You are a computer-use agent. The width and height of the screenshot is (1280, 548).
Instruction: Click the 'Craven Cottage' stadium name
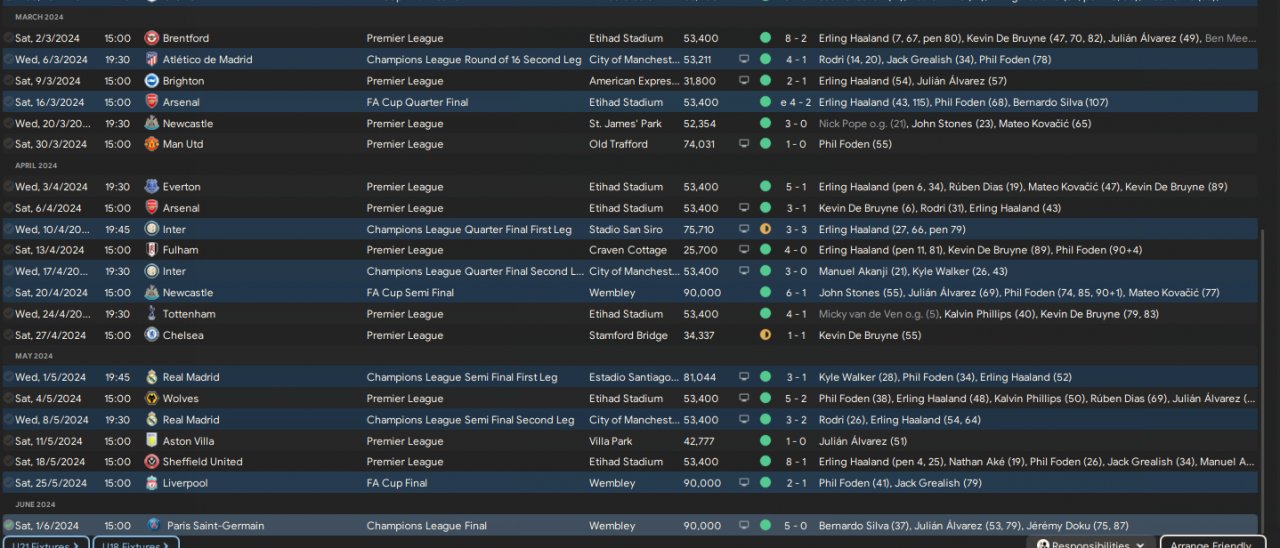[628, 250]
